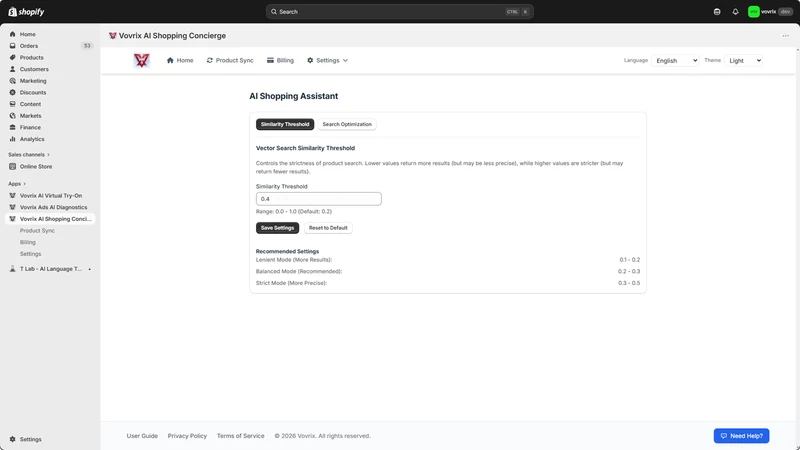This screenshot has width=800, height=450.
Task: Open Billing sub-item in sidebar
Action: (28, 242)
